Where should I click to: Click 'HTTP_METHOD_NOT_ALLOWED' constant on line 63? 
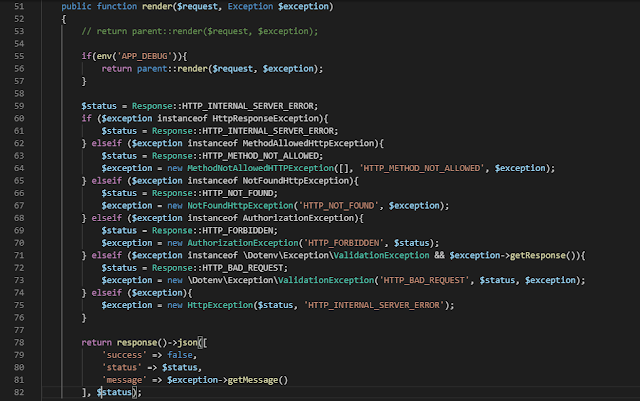point(260,156)
